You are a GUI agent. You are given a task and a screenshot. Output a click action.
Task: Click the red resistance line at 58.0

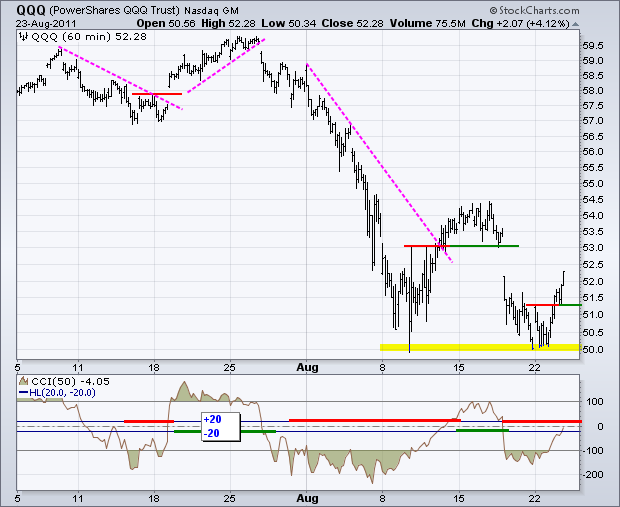(157, 94)
